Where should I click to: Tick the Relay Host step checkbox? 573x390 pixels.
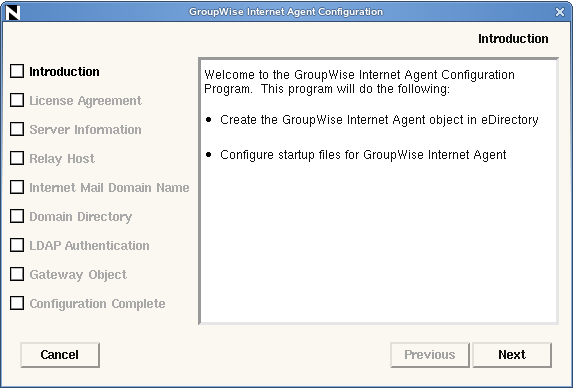pyautogui.click(x=17, y=158)
